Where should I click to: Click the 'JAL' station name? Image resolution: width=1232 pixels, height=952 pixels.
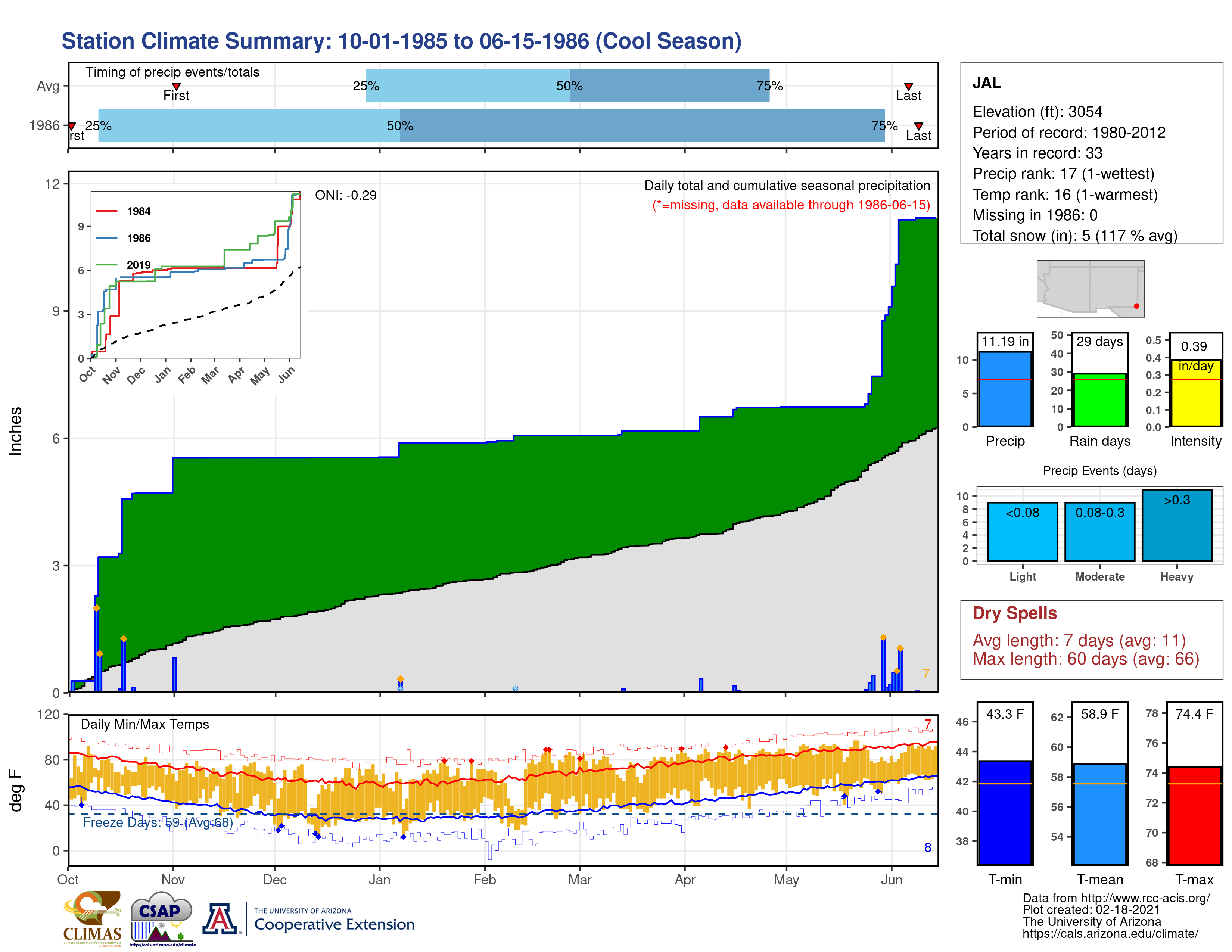(x=987, y=83)
